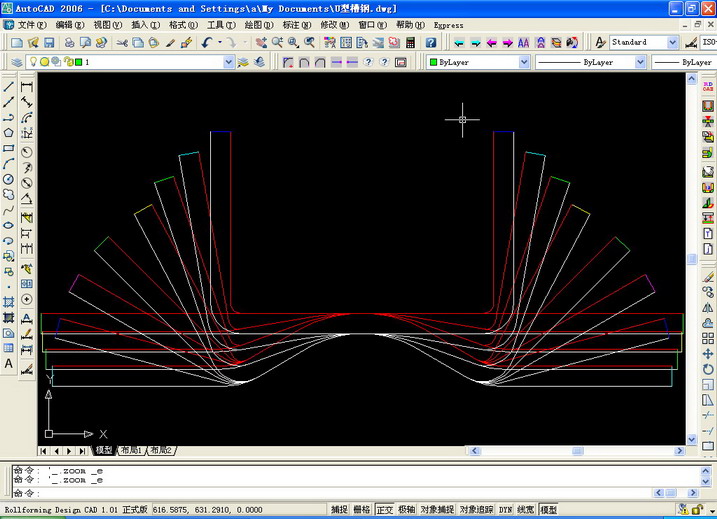Viewport: 717px width, 519px height.
Task: Open the Standard text style dropdown
Action: click(x=672, y=43)
